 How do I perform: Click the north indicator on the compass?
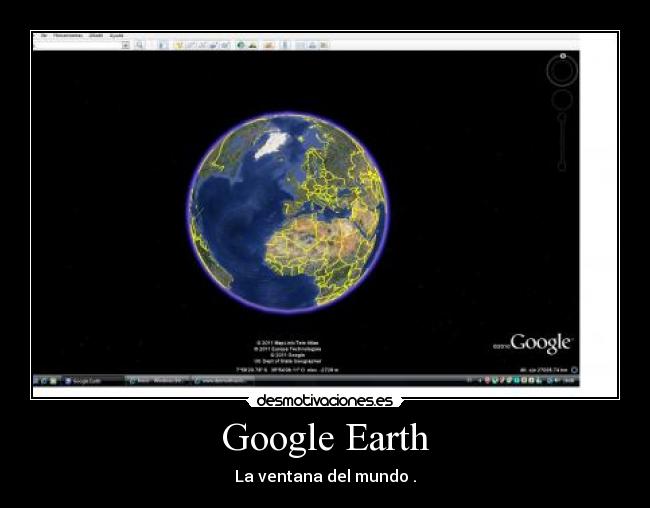tap(563, 56)
